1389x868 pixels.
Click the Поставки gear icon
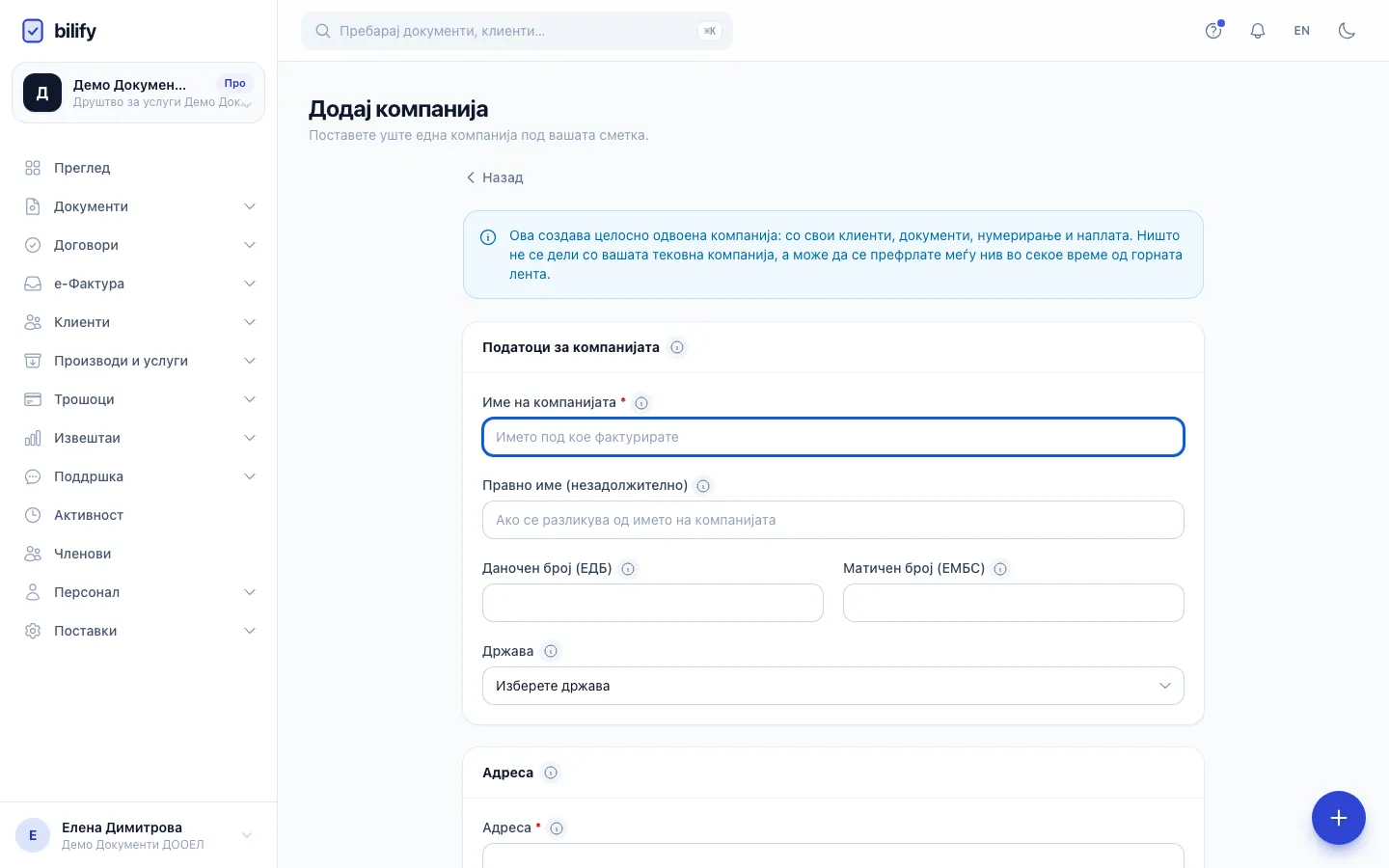33,631
